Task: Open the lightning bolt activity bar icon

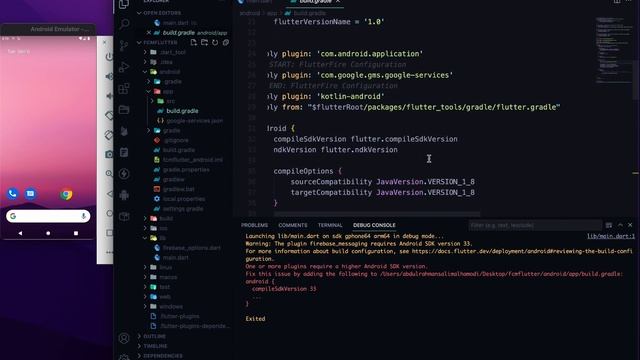Action: 124,173
